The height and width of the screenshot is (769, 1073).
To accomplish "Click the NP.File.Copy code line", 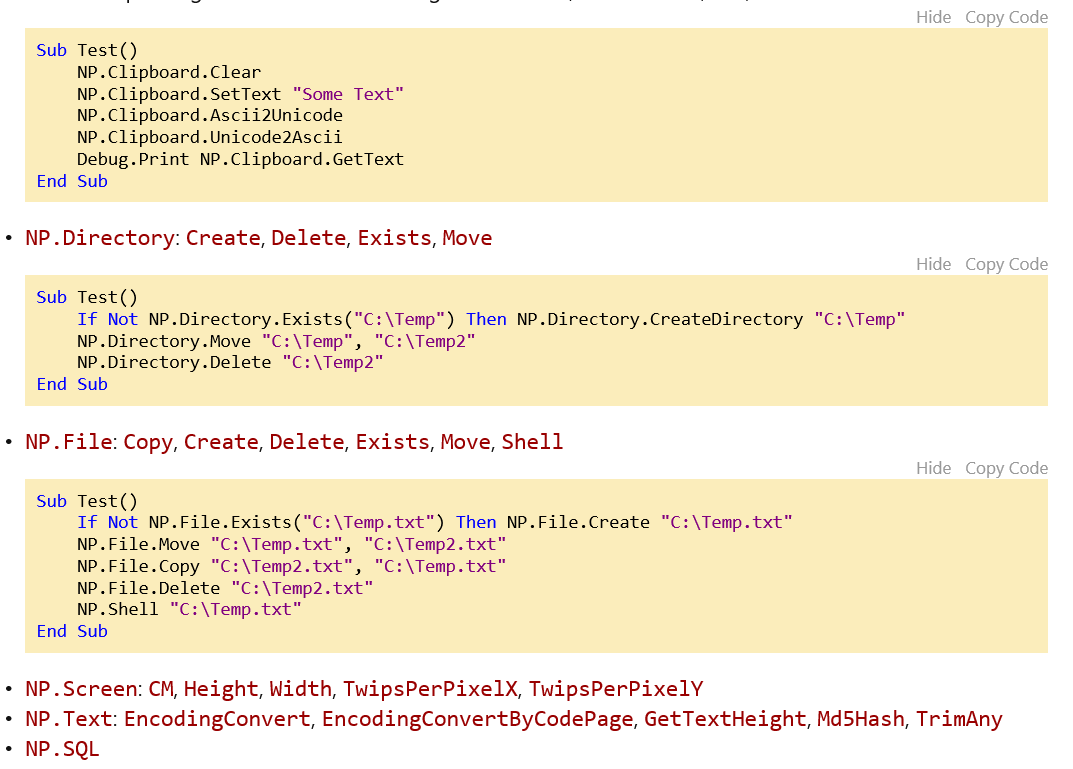I will pos(292,566).
